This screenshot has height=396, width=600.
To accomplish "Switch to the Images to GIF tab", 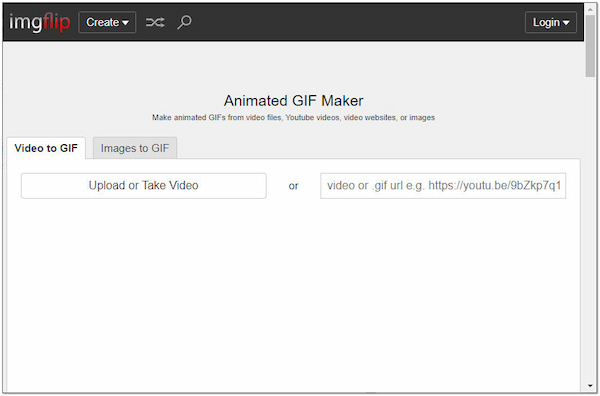I will point(135,148).
